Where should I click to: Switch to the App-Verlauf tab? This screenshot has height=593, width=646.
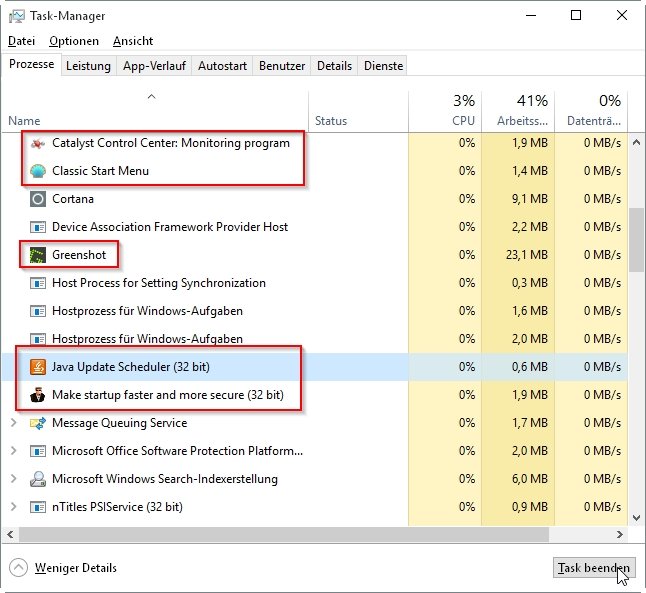pyautogui.click(x=154, y=66)
